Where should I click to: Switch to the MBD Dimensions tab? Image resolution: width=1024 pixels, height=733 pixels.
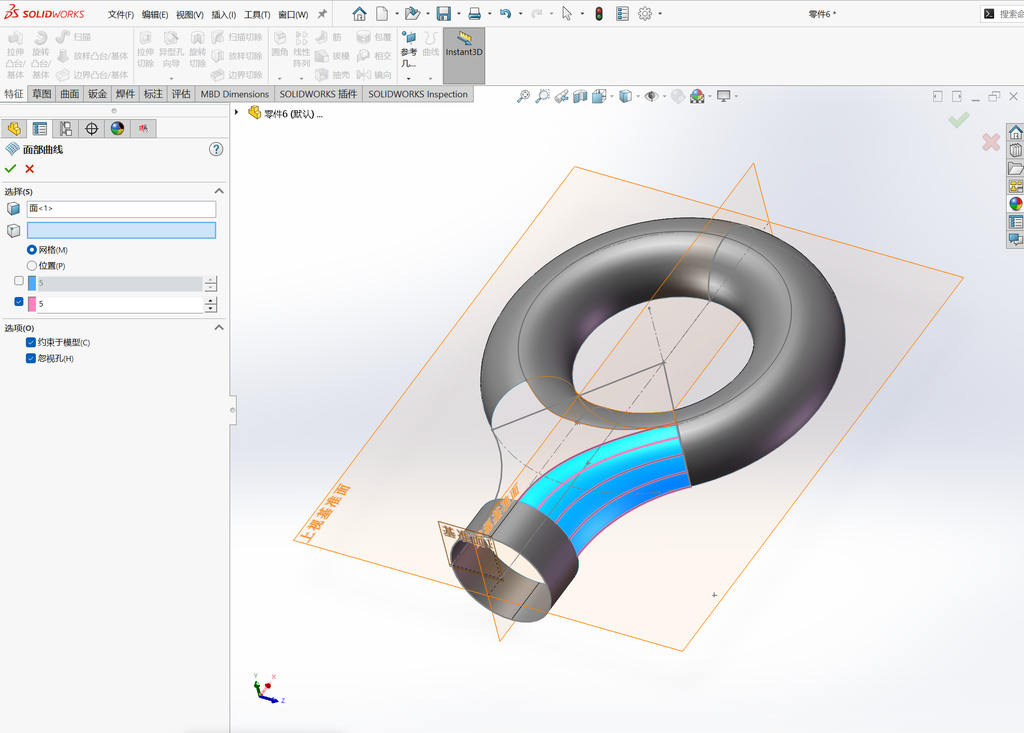coord(234,94)
